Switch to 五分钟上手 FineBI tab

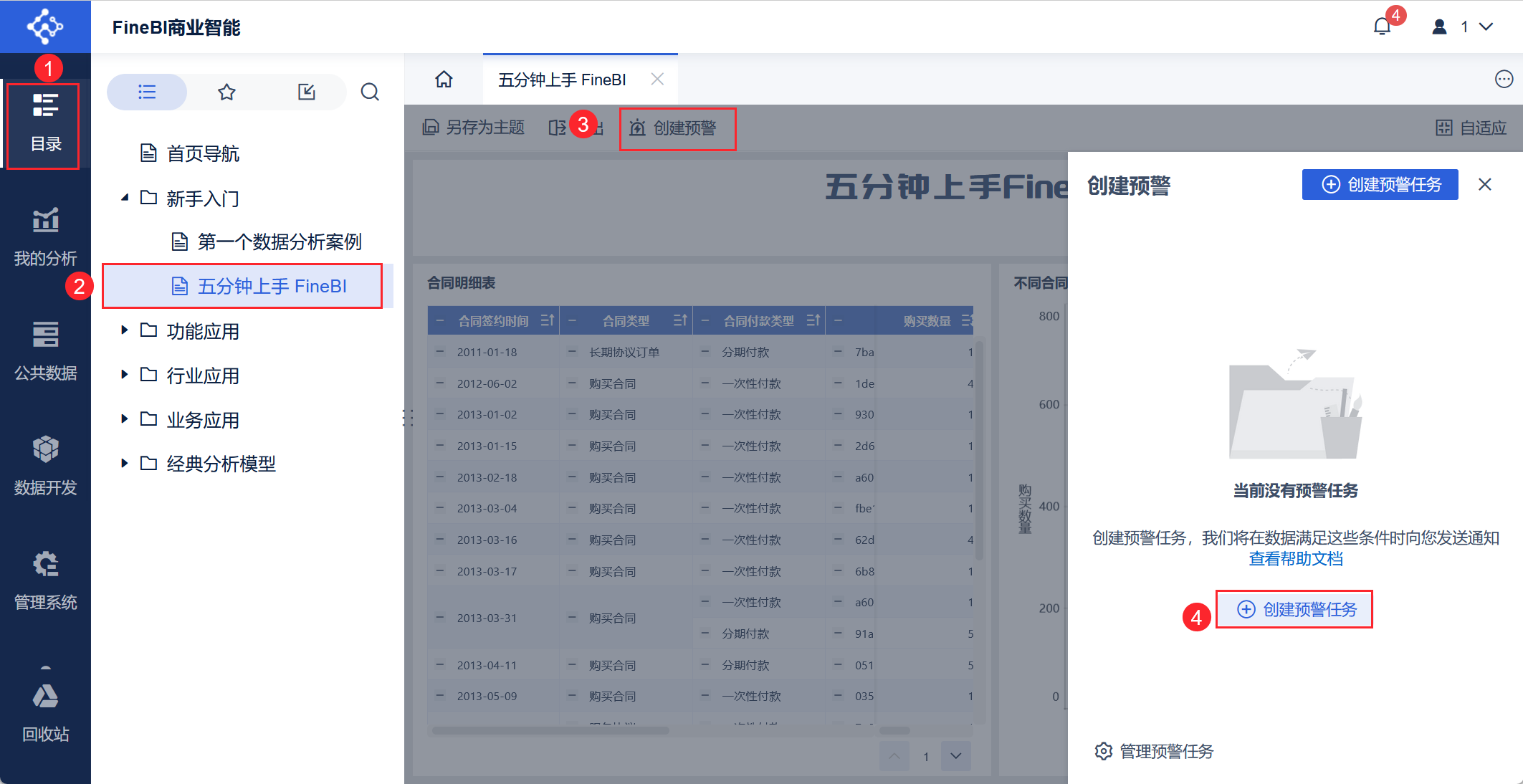tap(562, 80)
